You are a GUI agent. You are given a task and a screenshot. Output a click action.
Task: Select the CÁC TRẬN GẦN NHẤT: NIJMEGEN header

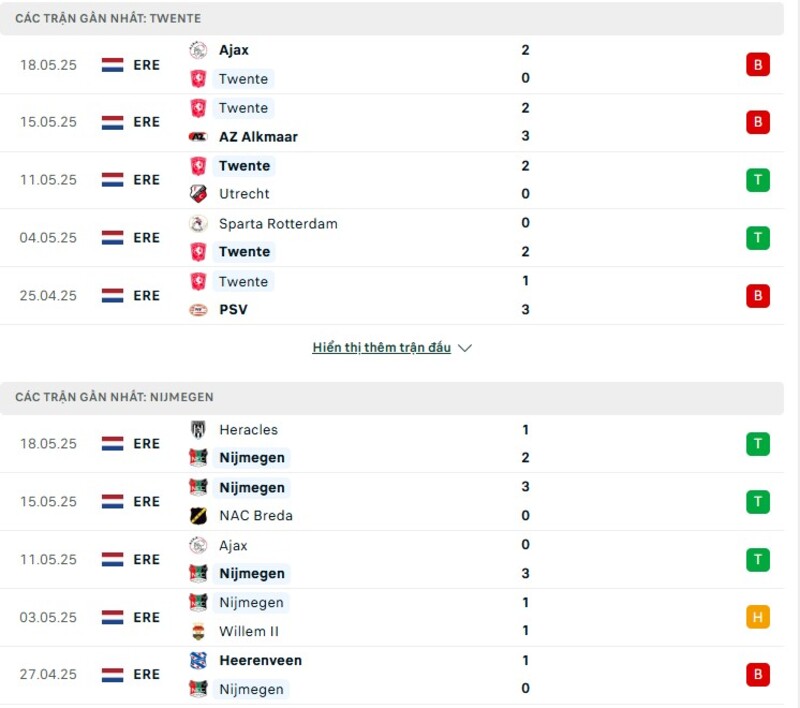pos(110,397)
